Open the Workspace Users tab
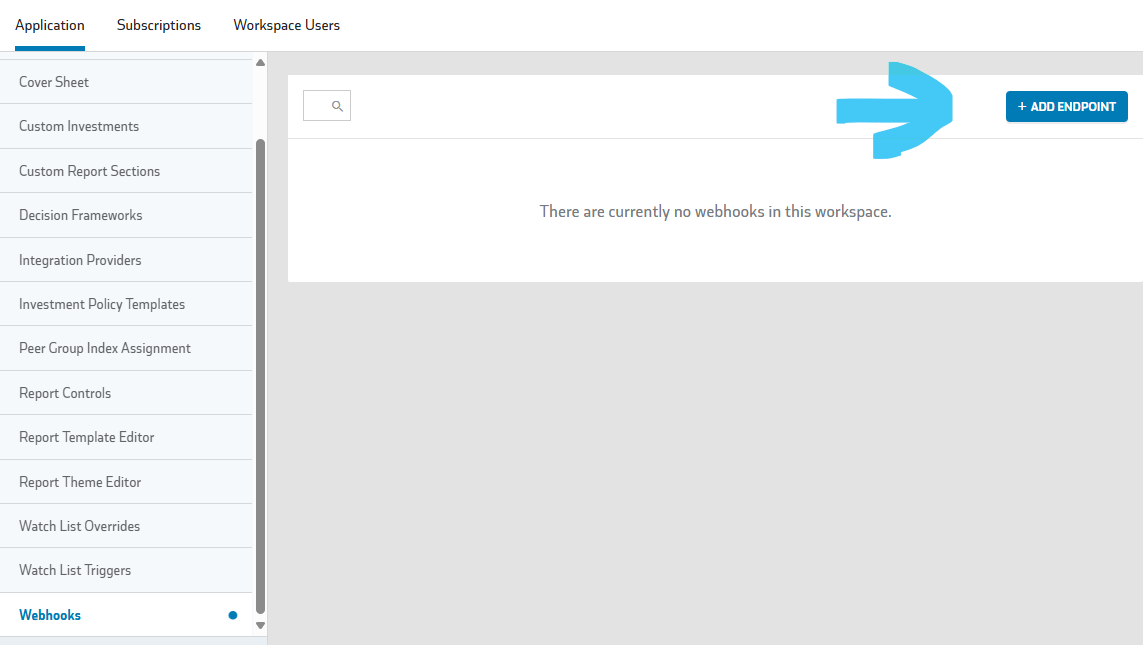 [286, 25]
